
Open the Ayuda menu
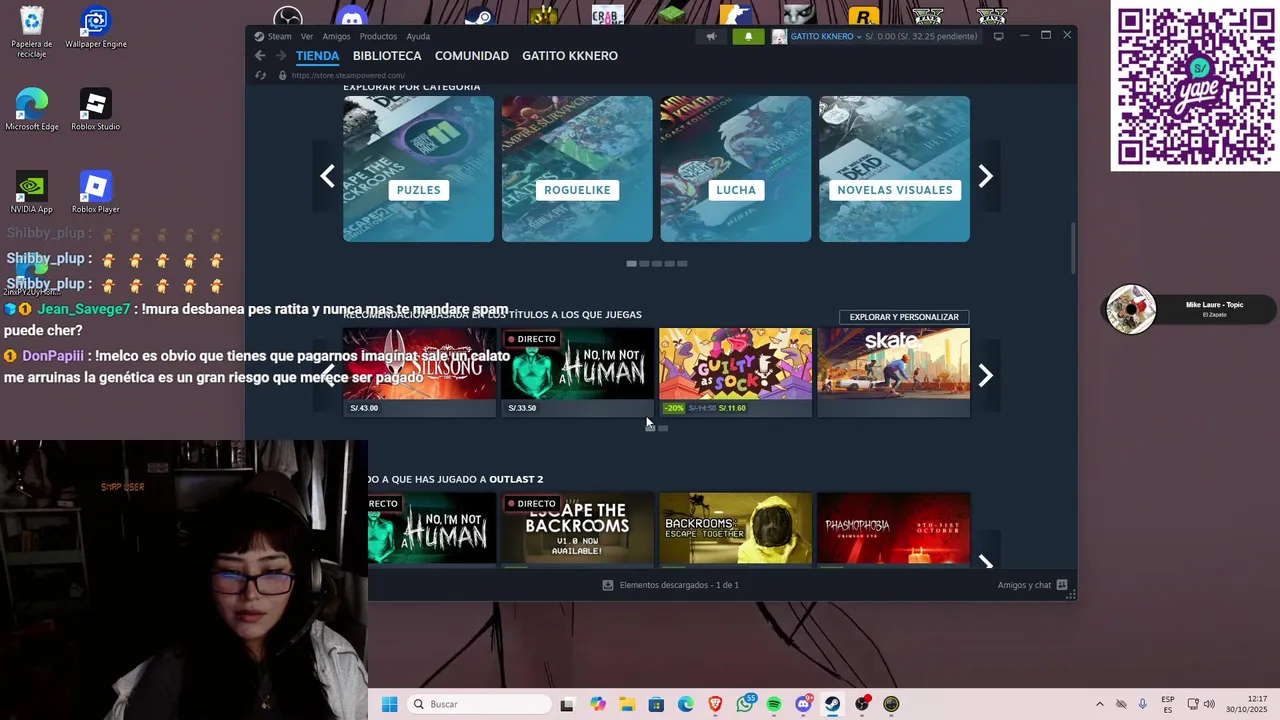pos(418,37)
